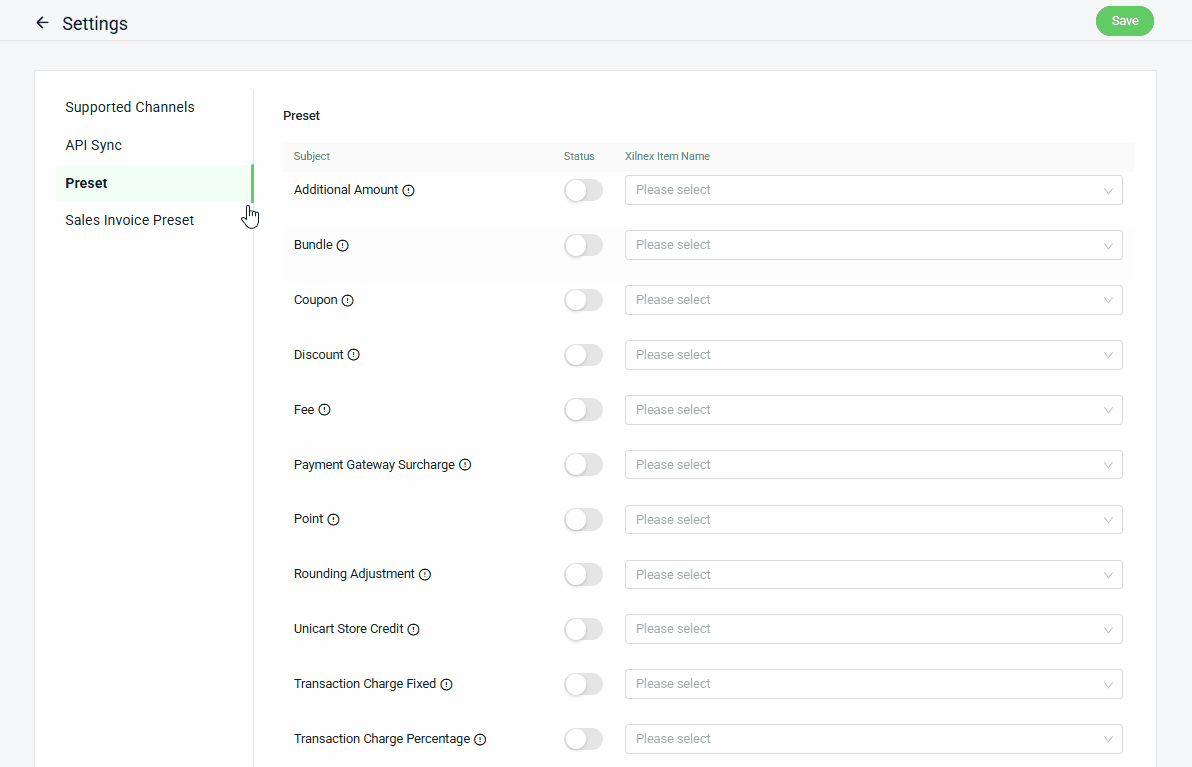Viewport: 1192px width, 767px height.
Task: Open the Supported Channels settings section
Action: point(130,107)
